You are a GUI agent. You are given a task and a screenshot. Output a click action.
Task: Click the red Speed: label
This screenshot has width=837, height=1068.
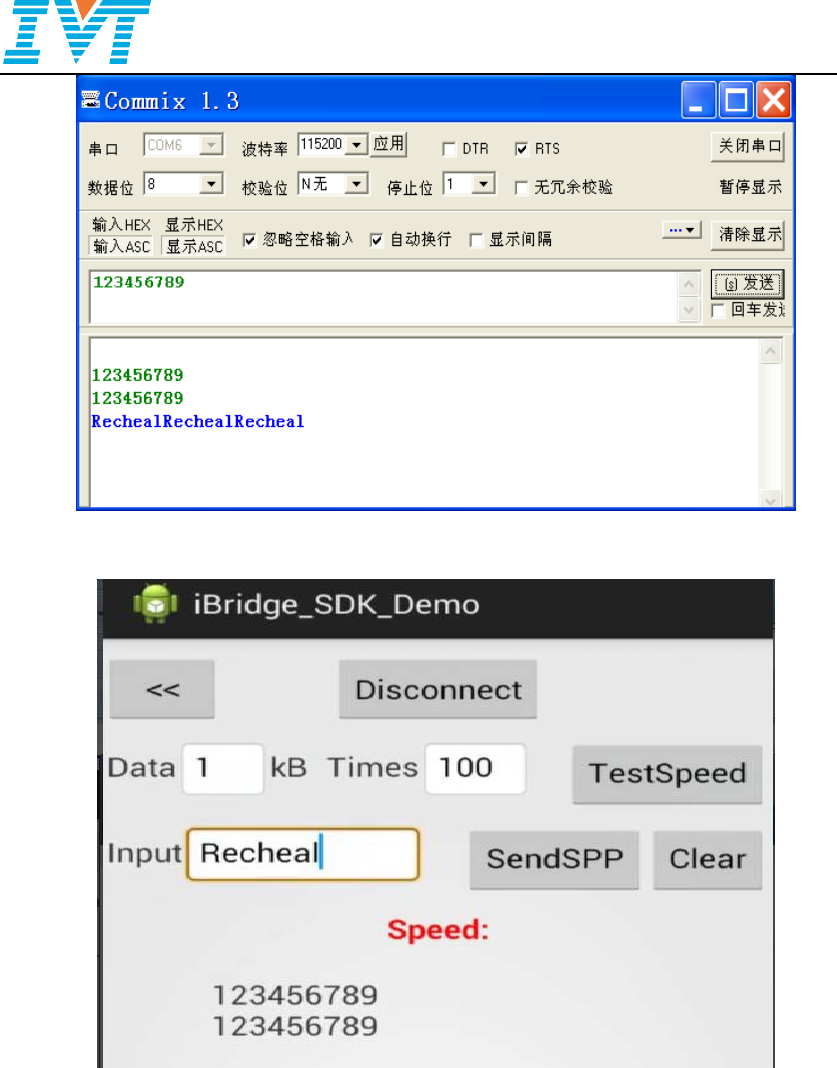point(438,930)
